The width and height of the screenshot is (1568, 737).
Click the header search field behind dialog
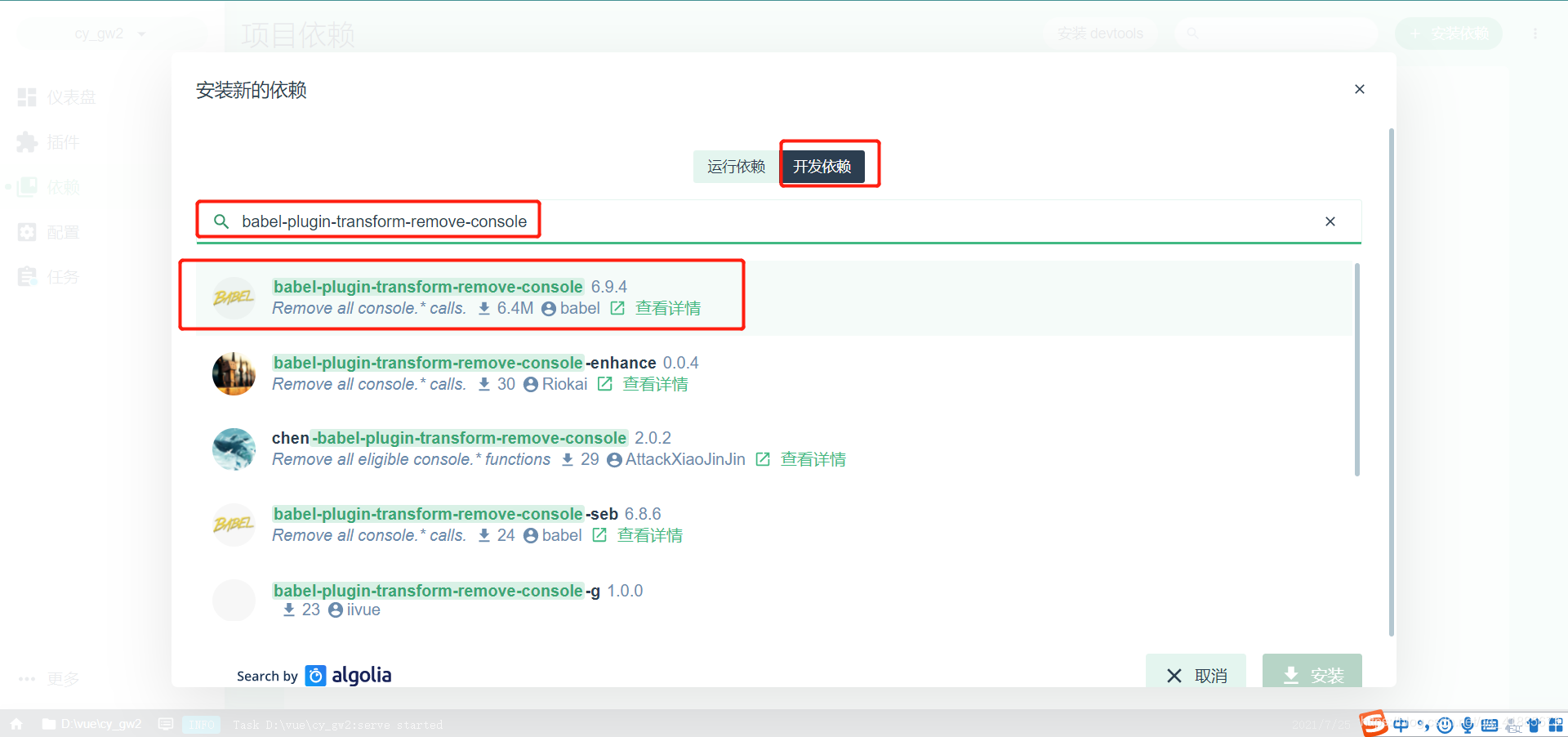[1276, 33]
